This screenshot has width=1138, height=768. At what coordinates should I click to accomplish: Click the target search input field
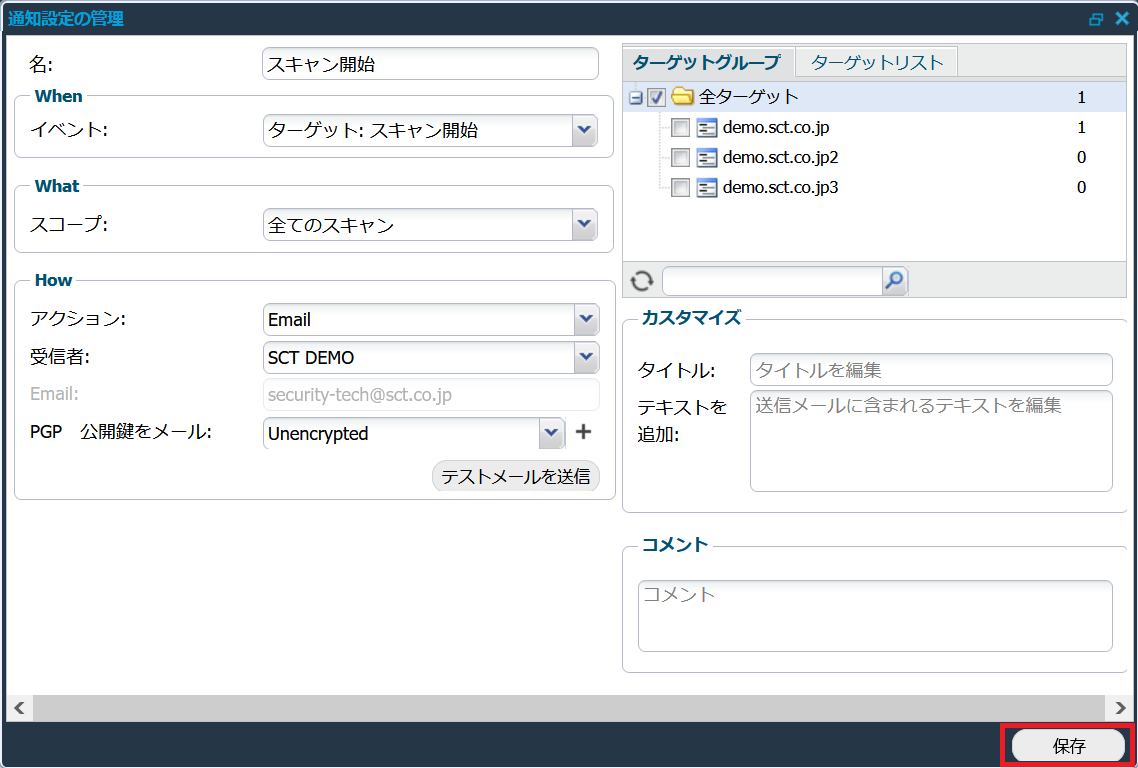[x=773, y=280]
